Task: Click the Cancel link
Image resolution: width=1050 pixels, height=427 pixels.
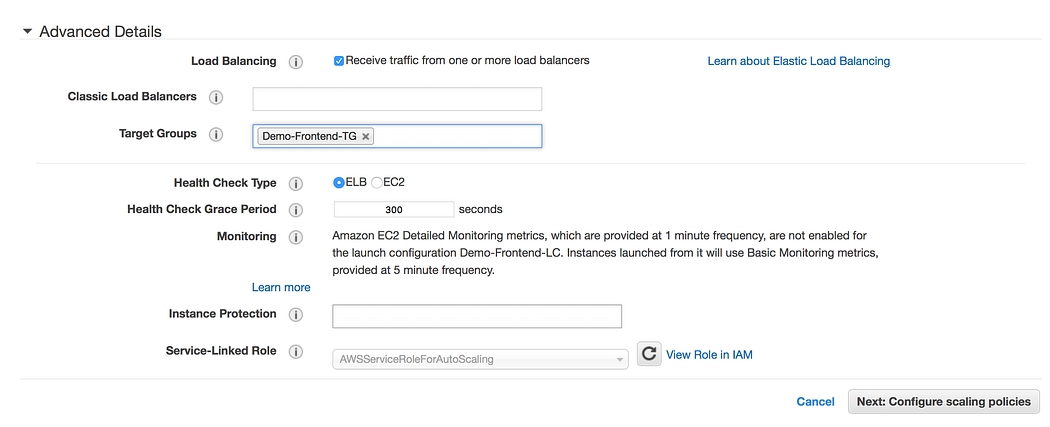Action: tap(815, 402)
